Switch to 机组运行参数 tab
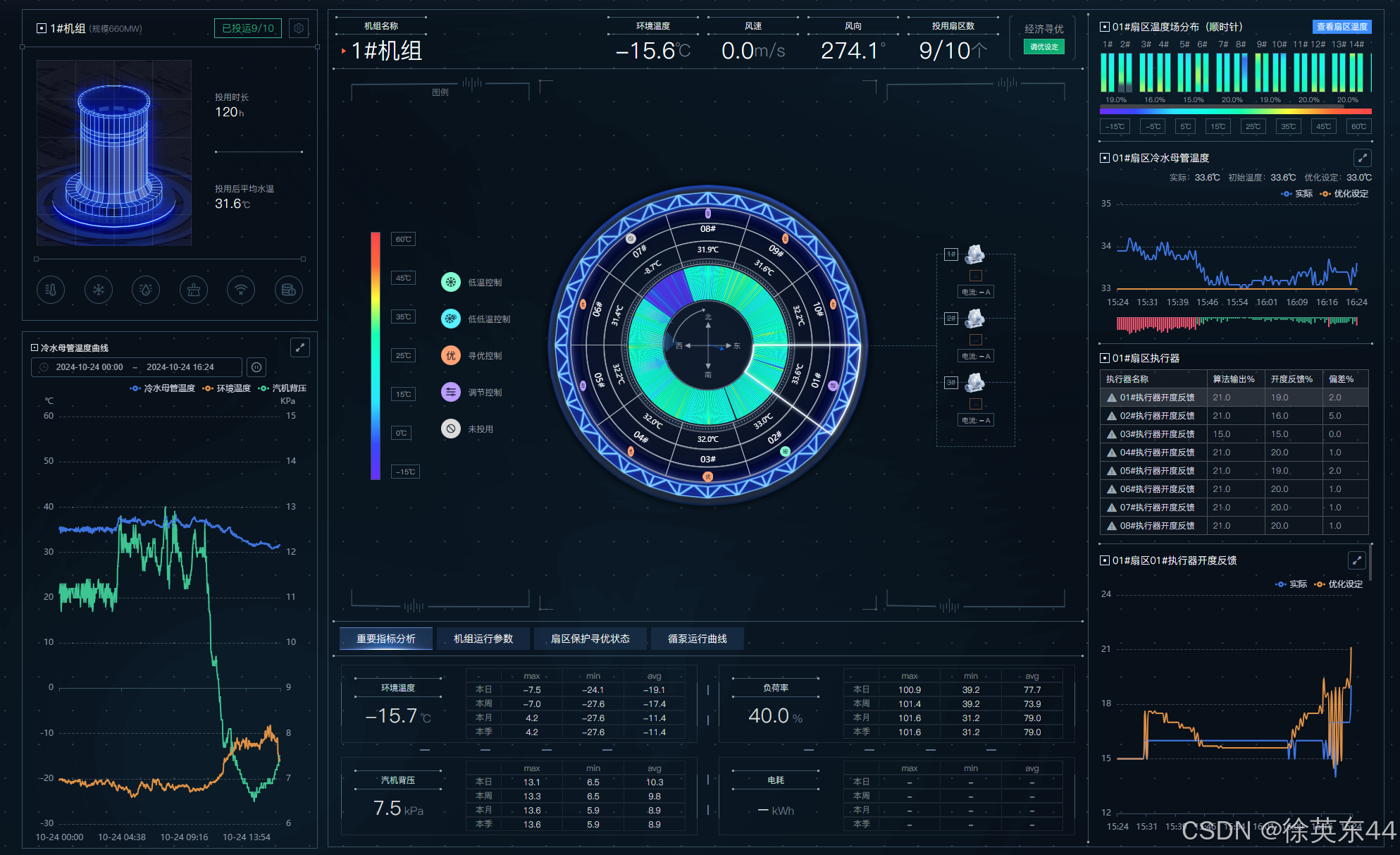Viewport: 1400px width, 855px height. pos(483,639)
